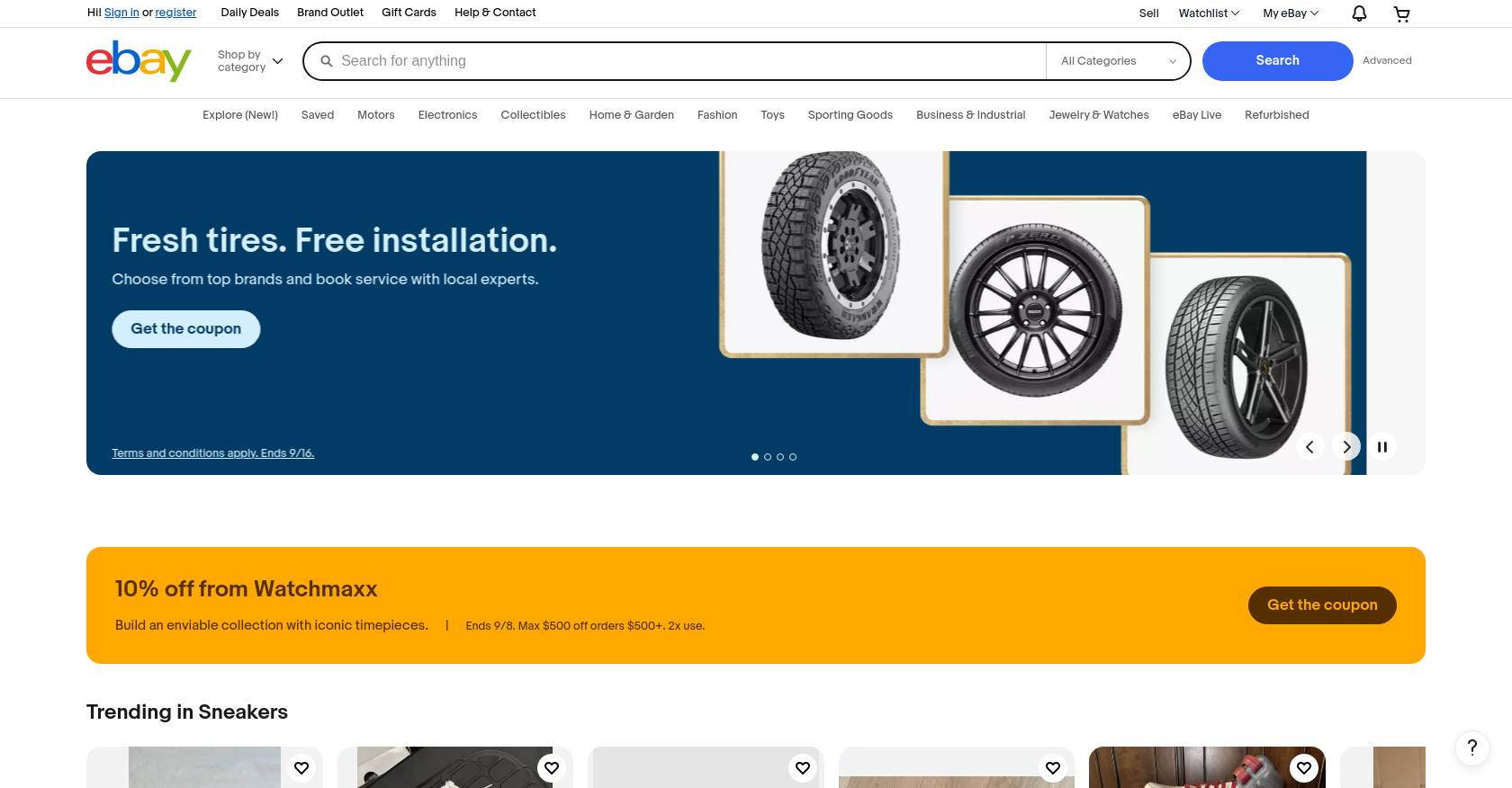Open the Collectibles category
Viewport: 1512px width, 788px height.
(534, 115)
